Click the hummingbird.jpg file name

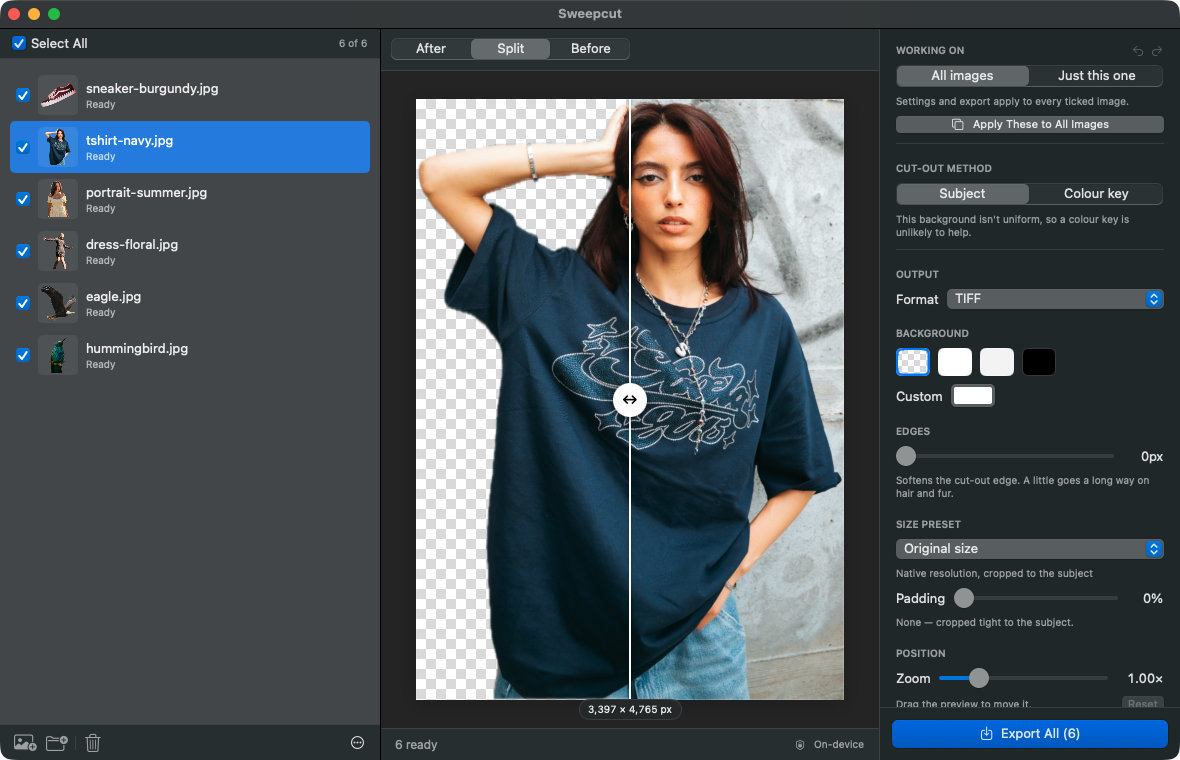[137, 348]
